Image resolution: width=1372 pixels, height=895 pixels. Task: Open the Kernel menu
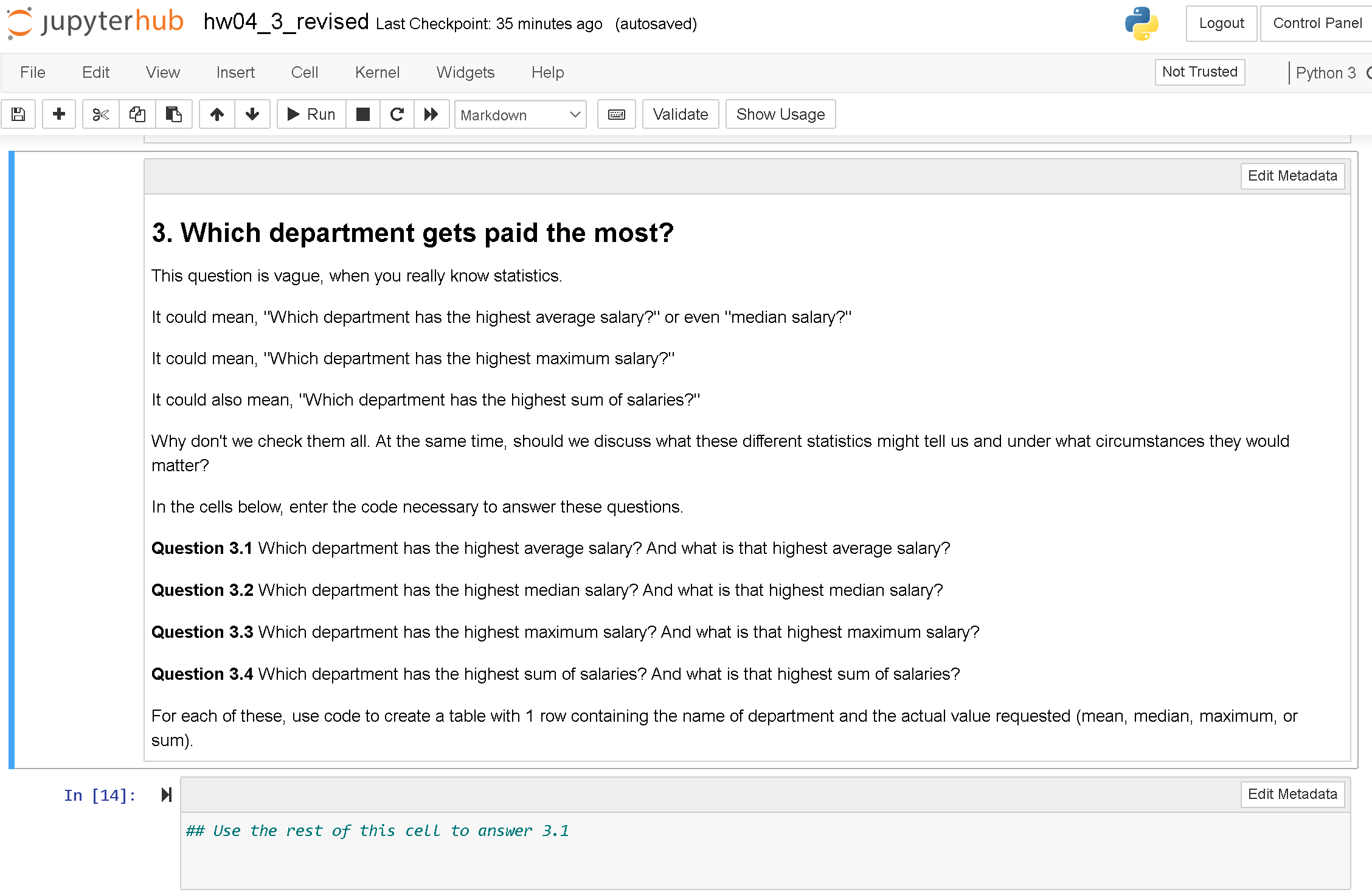click(x=377, y=72)
